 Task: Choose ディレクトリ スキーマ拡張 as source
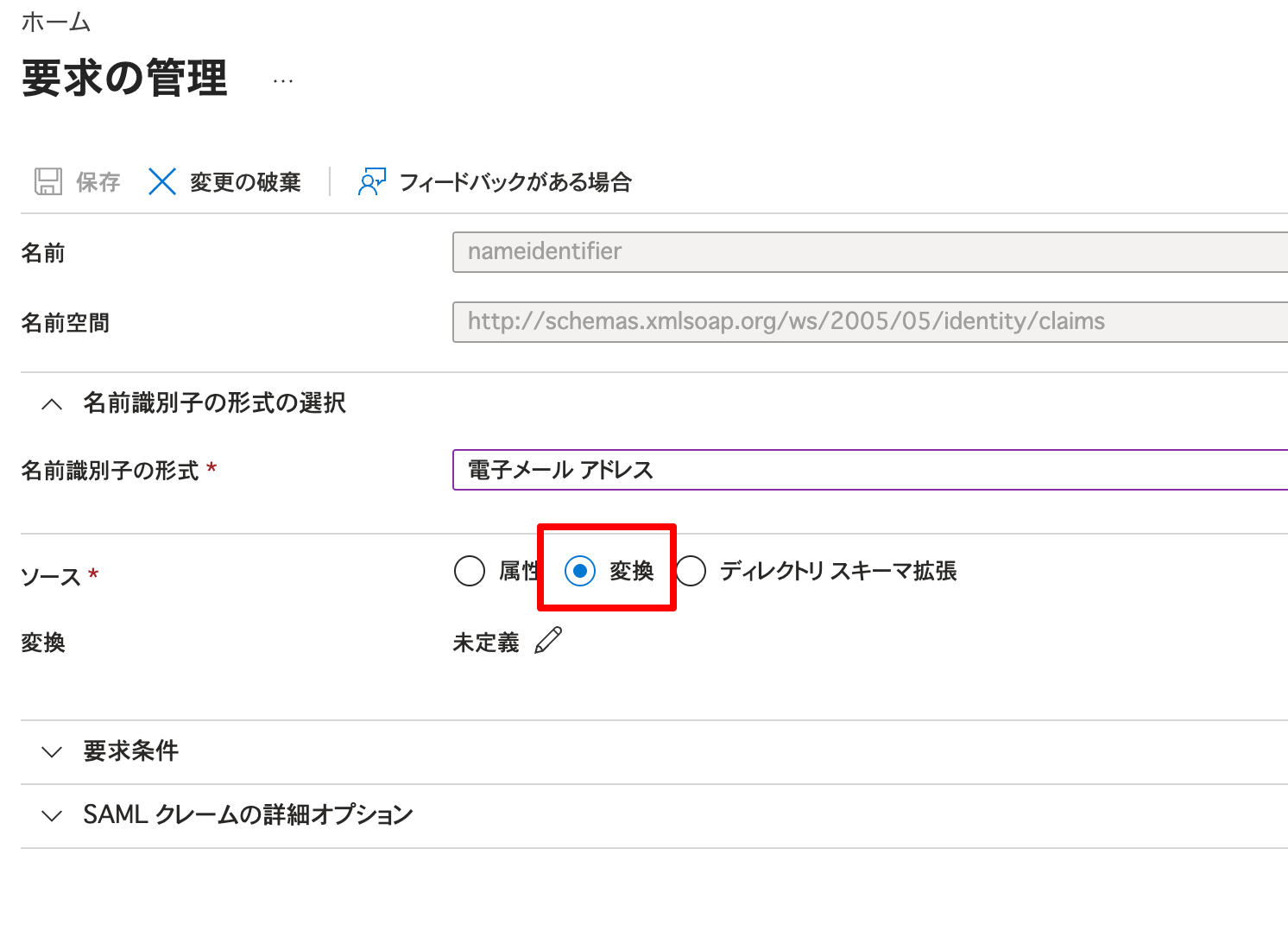[x=691, y=571]
